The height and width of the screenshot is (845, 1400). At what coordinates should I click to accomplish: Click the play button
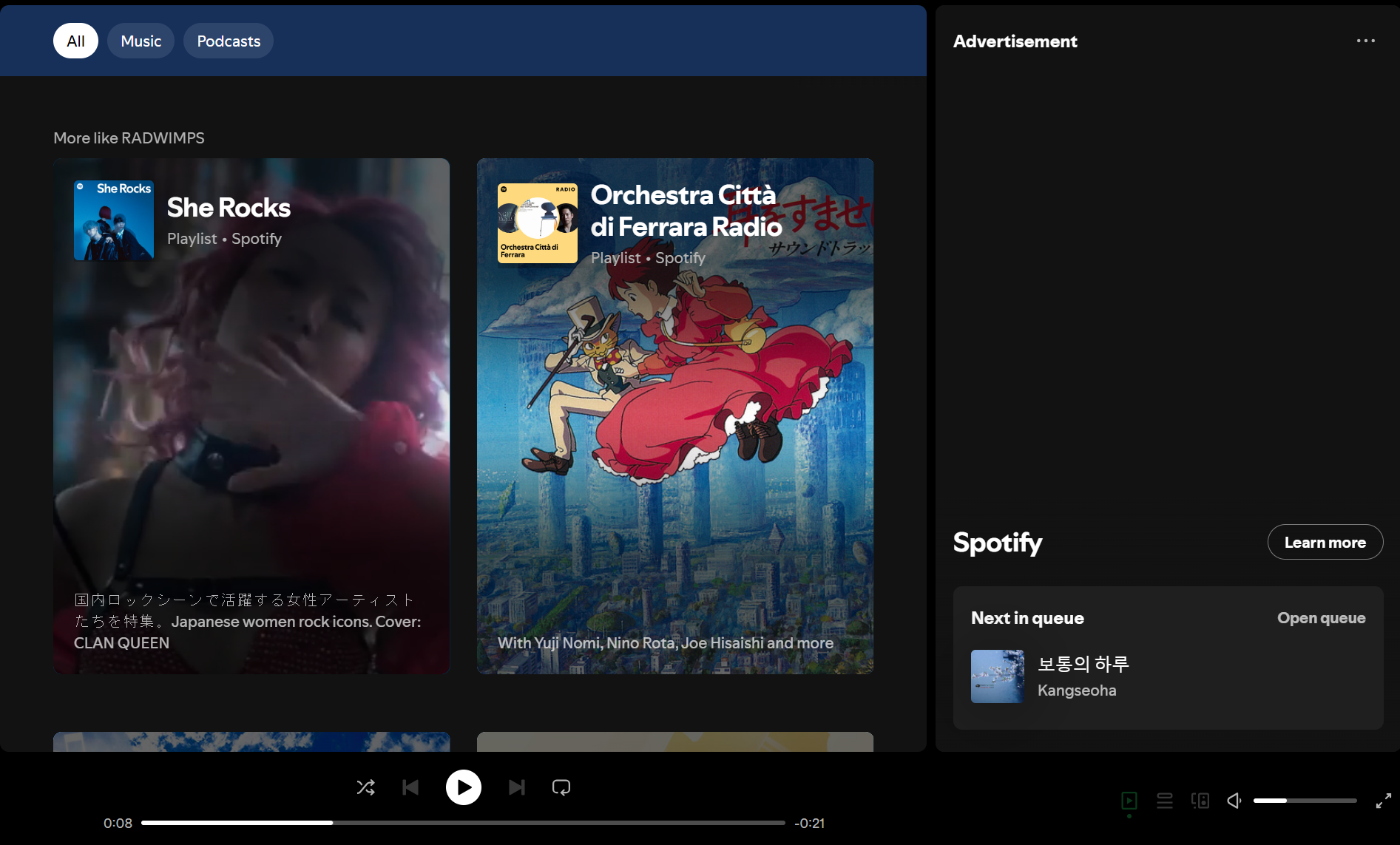(x=464, y=787)
